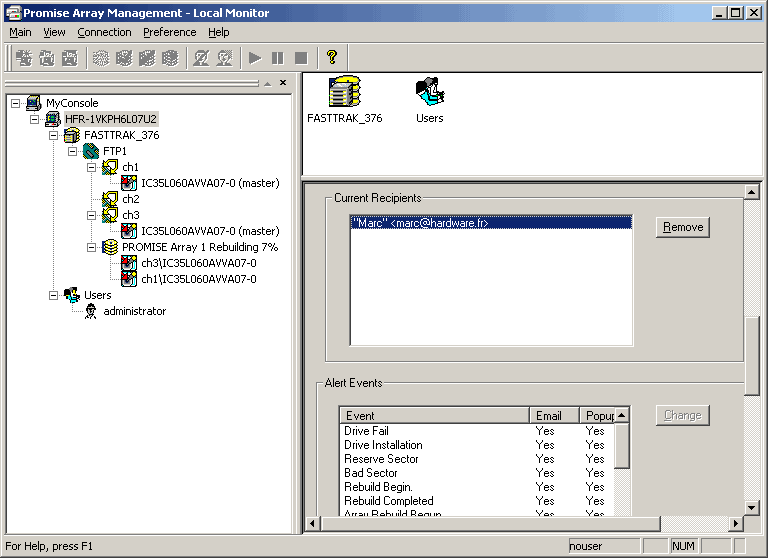Viewport: 768px width, 558px height.
Task: Collapse the Users tree node
Action: click(x=53, y=295)
